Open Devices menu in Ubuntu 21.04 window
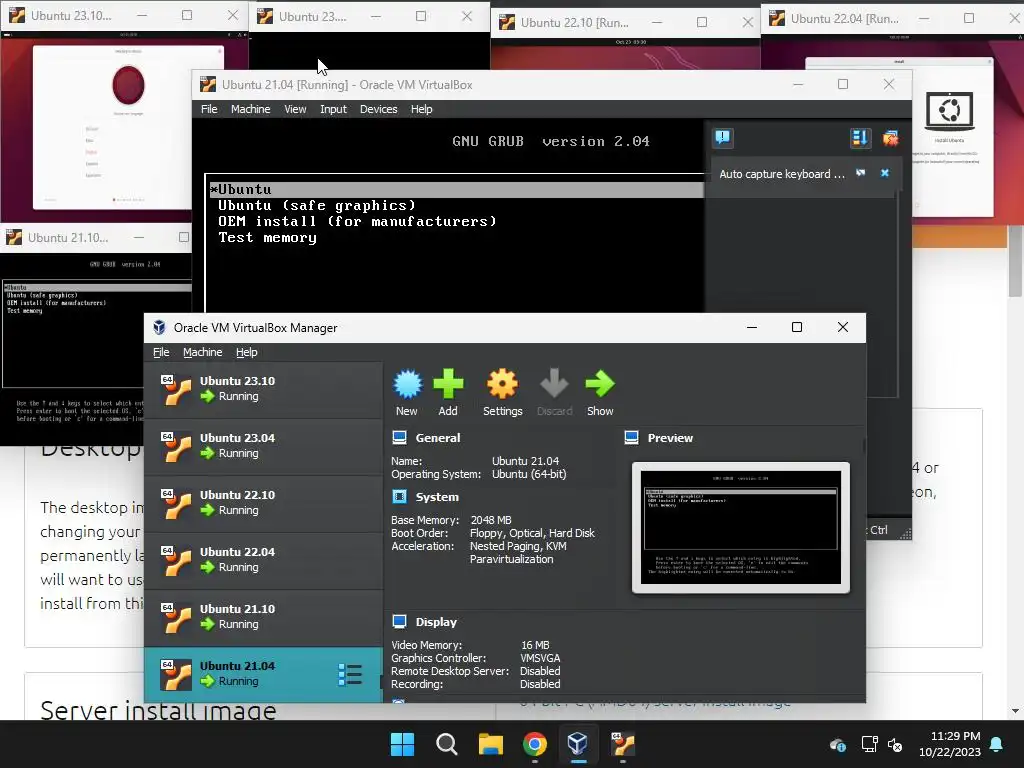Viewport: 1024px width, 768px height. [379, 109]
